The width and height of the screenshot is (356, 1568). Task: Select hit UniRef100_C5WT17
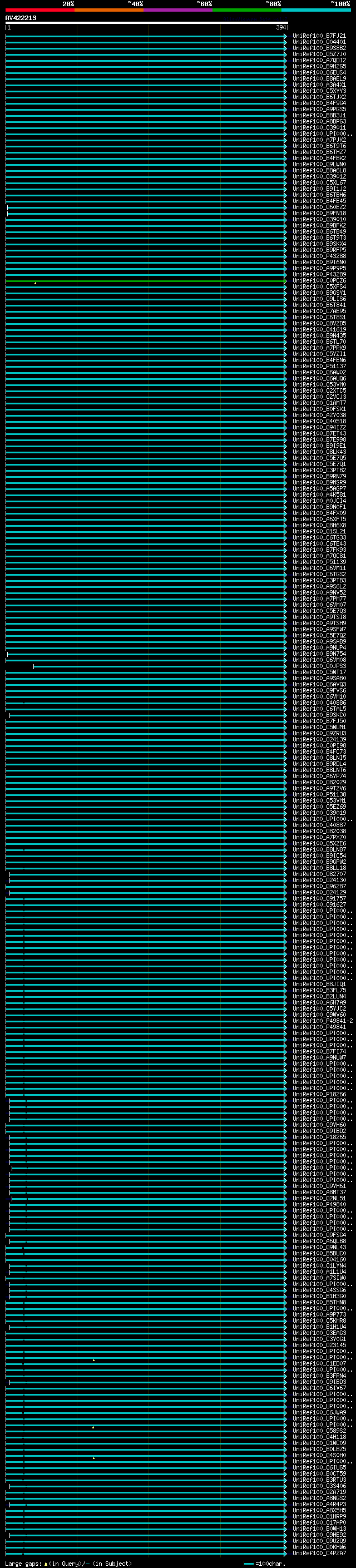[x=319, y=672]
